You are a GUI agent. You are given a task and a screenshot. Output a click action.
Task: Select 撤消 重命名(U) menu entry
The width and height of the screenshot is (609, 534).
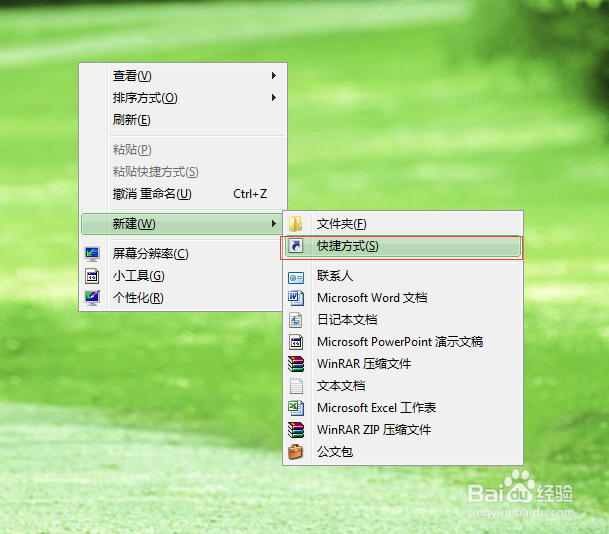click(x=183, y=193)
